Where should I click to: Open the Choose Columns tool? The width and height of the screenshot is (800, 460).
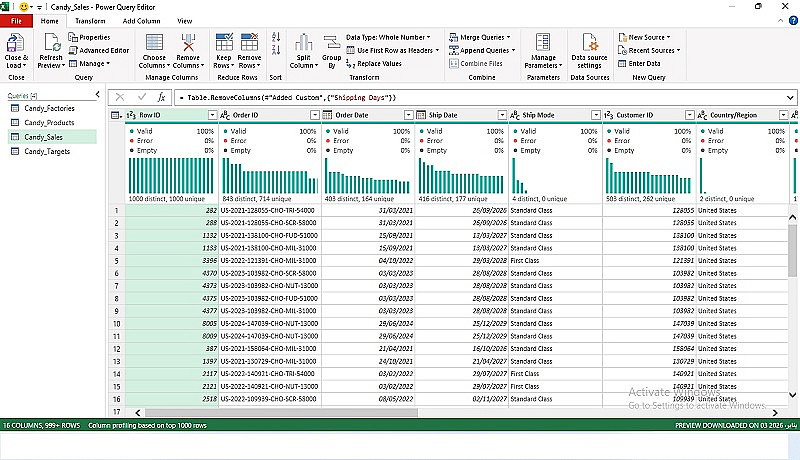tap(154, 42)
